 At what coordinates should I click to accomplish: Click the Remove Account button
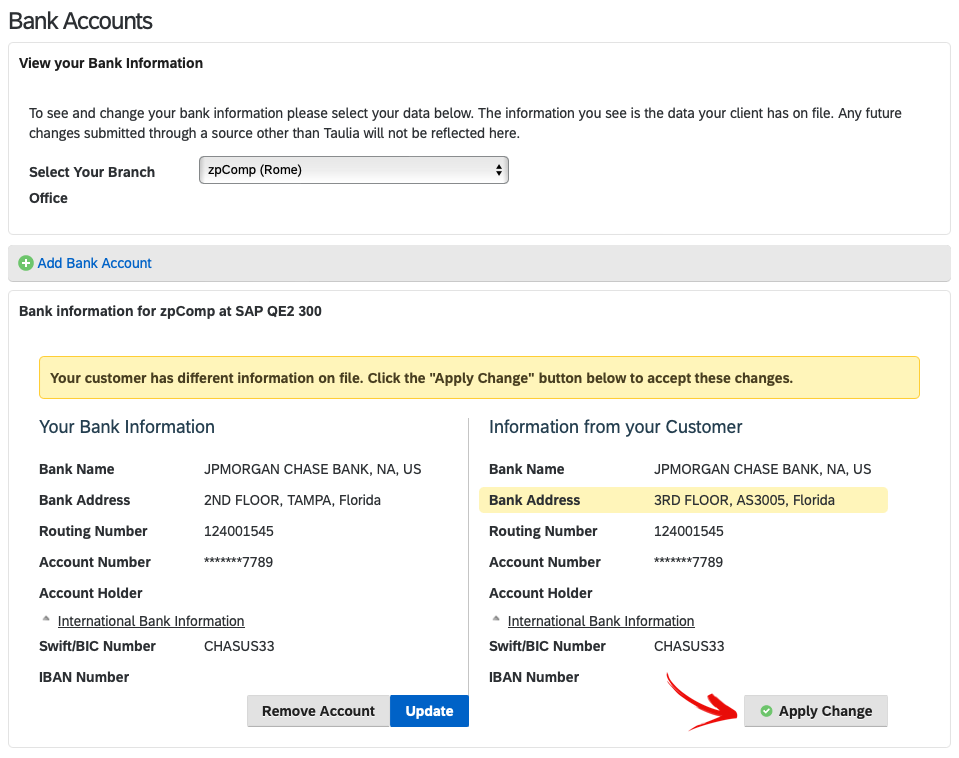318,711
